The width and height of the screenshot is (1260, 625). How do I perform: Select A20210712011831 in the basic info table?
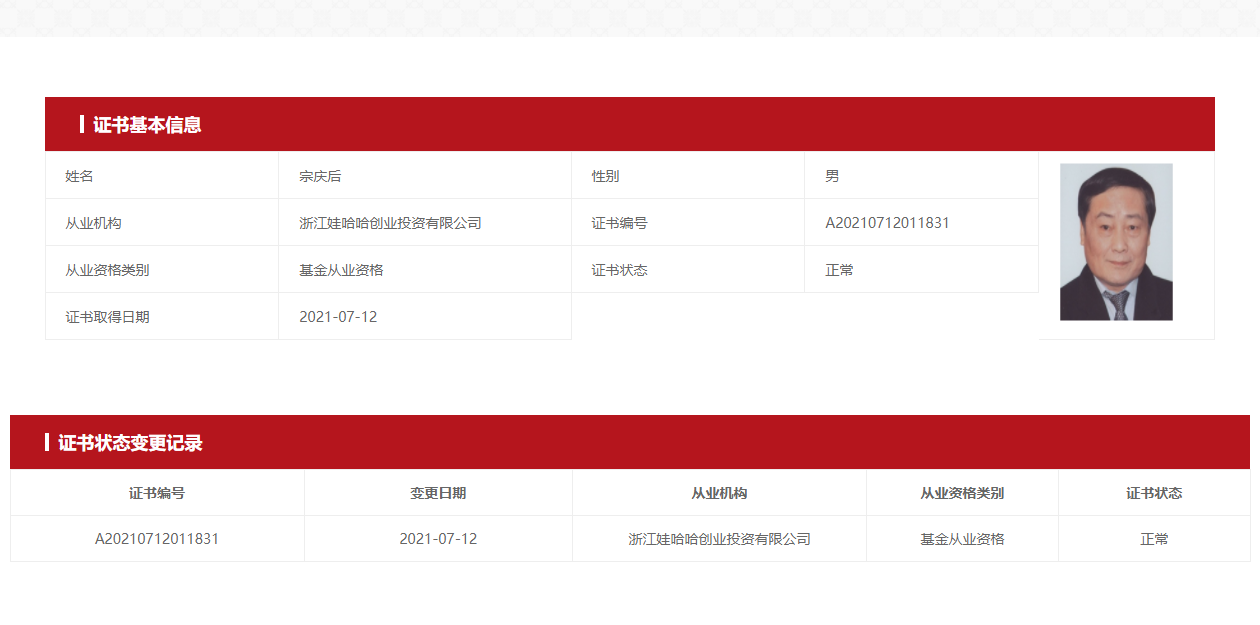click(887, 223)
